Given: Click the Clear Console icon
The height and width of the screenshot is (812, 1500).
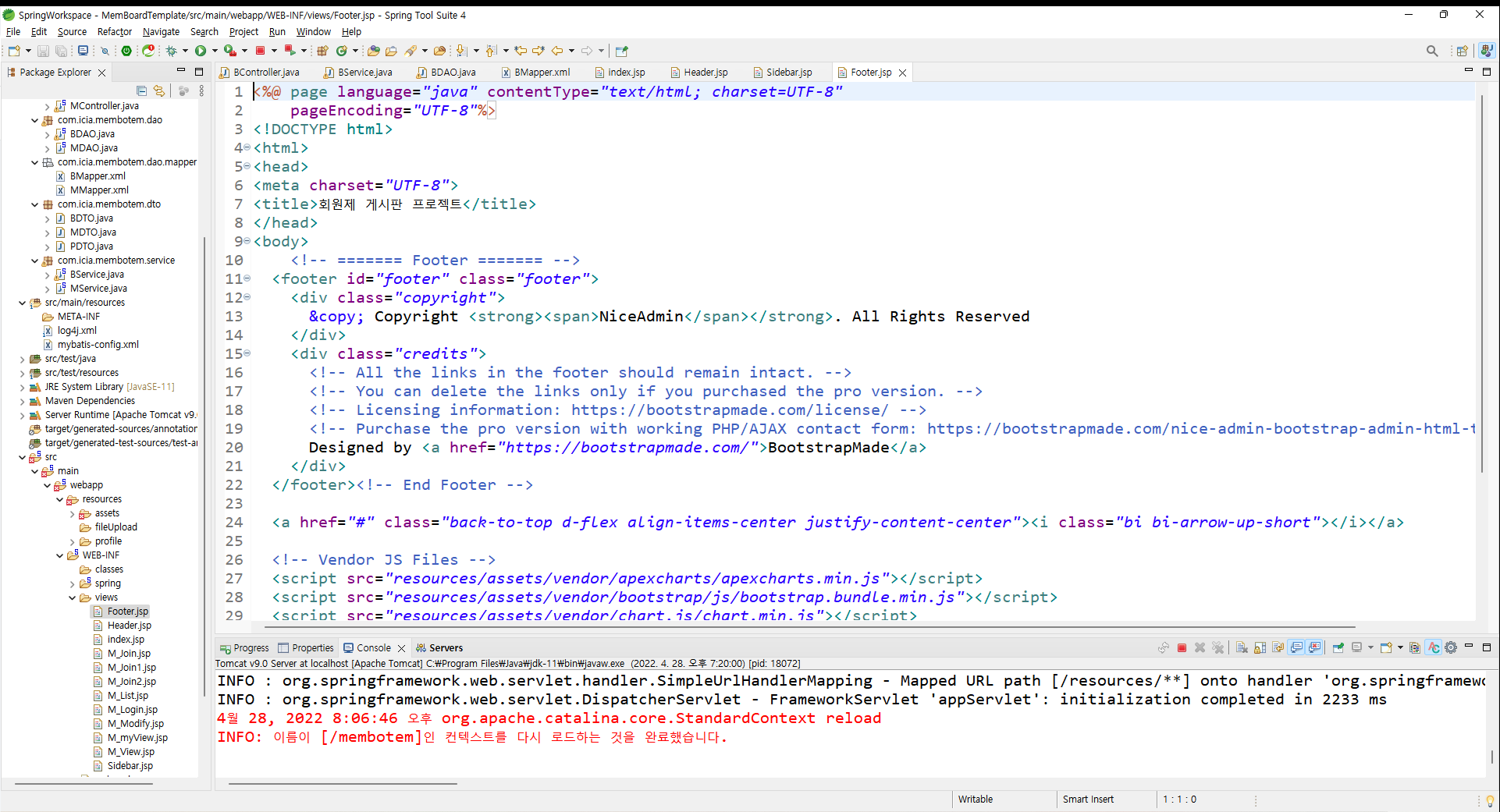Looking at the screenshot, I should pos(1242,647).
